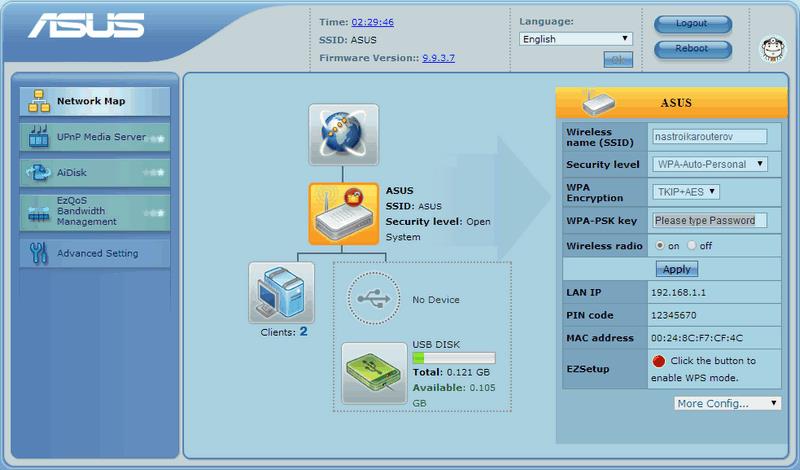800x470 pixels.
Task: Open the Security level dropdown
Action: [710, 164]
